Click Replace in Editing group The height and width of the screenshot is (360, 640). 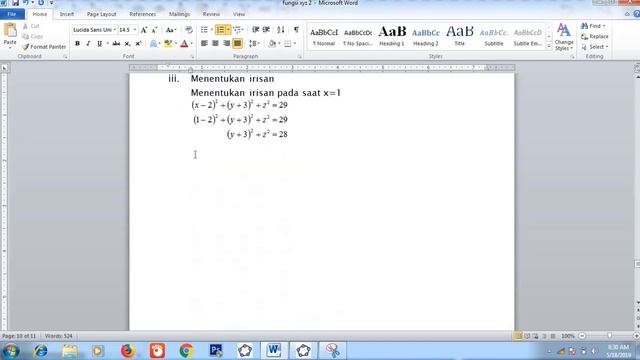pos(595,36)
